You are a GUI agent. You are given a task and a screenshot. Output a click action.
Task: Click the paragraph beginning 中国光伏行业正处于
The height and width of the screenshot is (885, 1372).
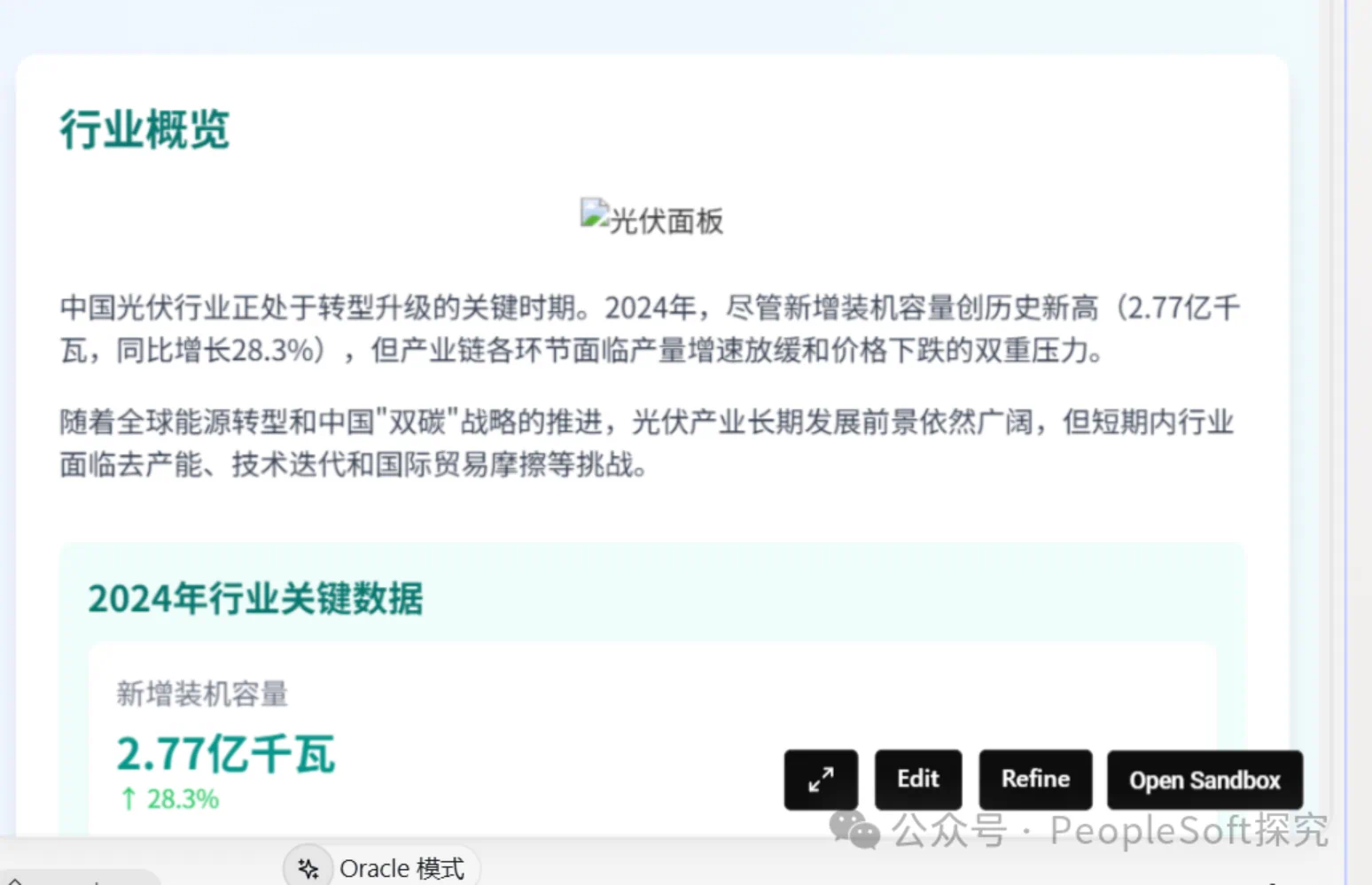[x=650, y=330]
